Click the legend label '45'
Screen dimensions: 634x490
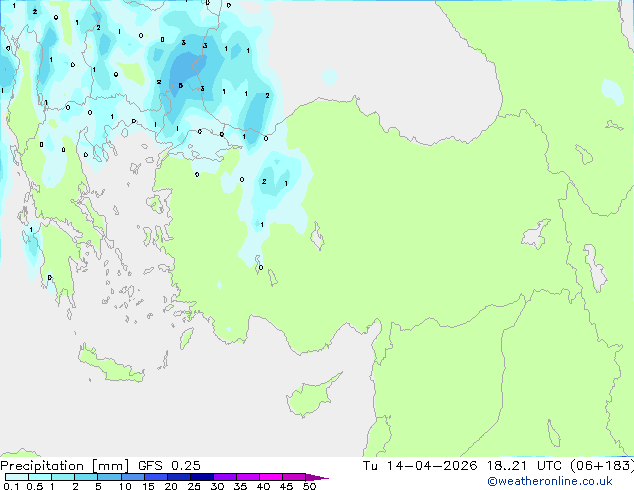(286, 486)
